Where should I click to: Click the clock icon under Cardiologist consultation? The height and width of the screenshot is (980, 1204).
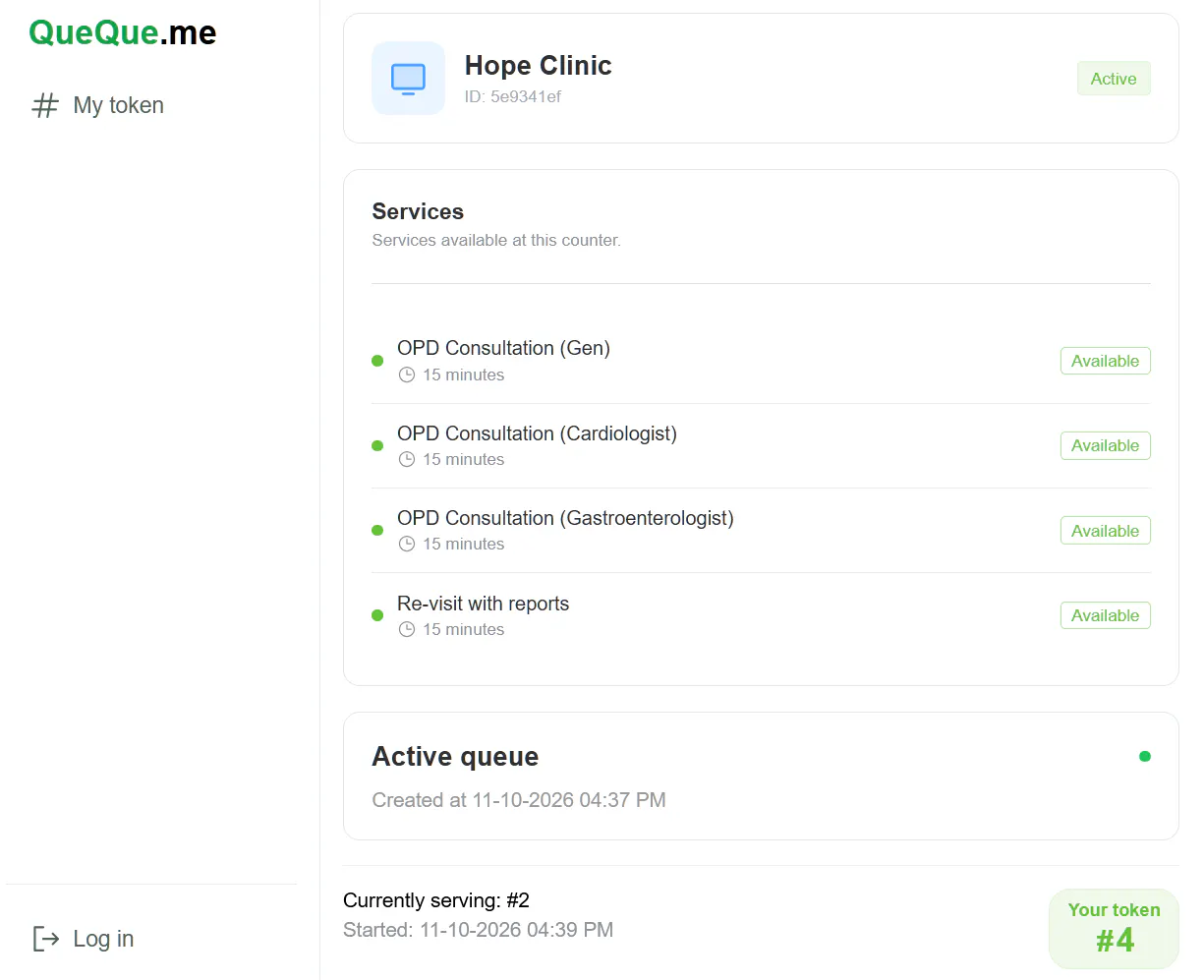407,459
